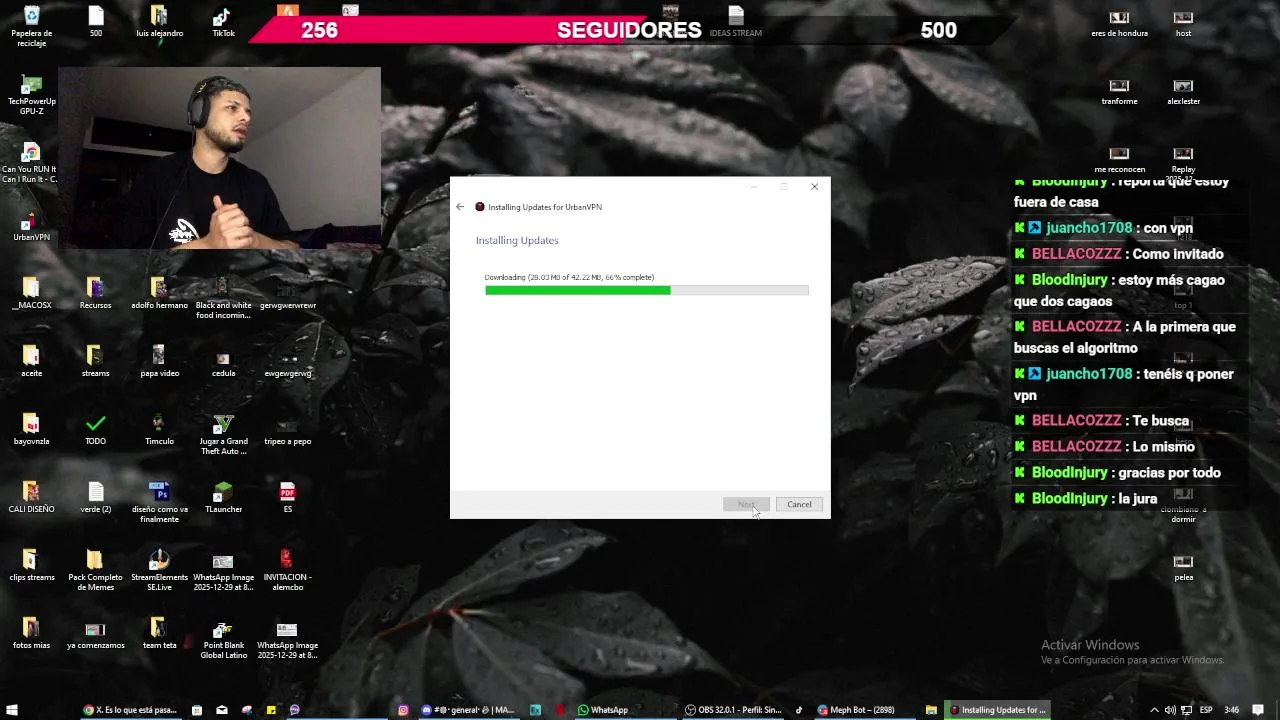Open the CALI DISEÑO folder icon

click(31, 499)
